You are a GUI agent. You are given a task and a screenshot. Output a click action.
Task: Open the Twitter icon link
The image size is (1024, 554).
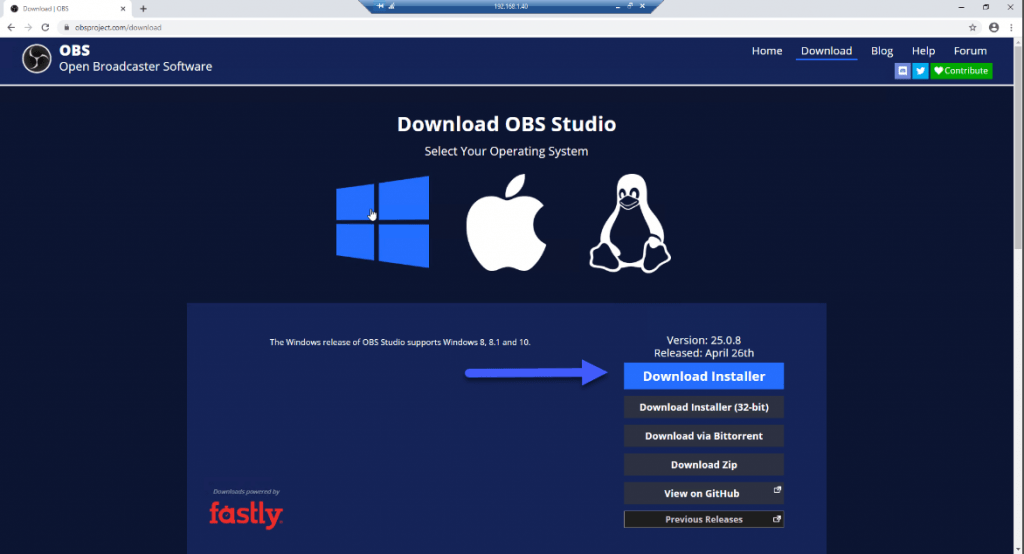click(x=920, y=71)
